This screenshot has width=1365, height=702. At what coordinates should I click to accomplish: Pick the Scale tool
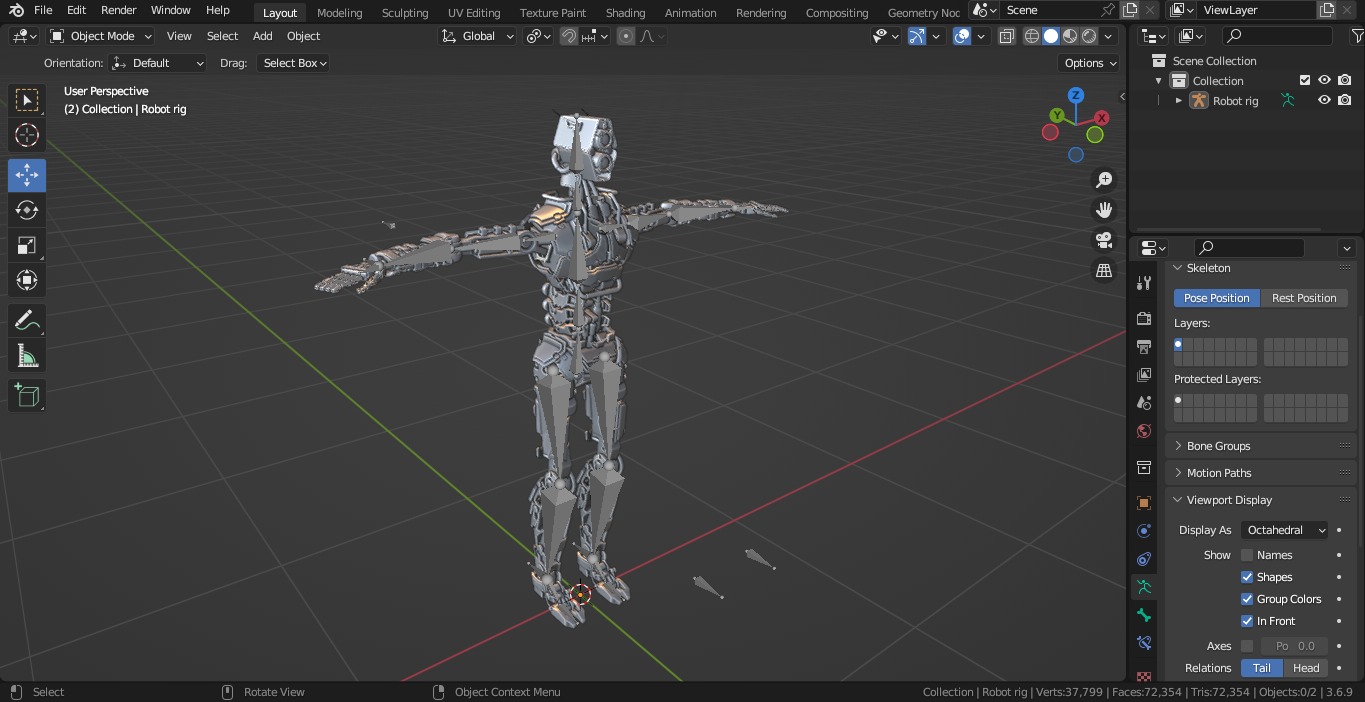click(x=27, y=245)
